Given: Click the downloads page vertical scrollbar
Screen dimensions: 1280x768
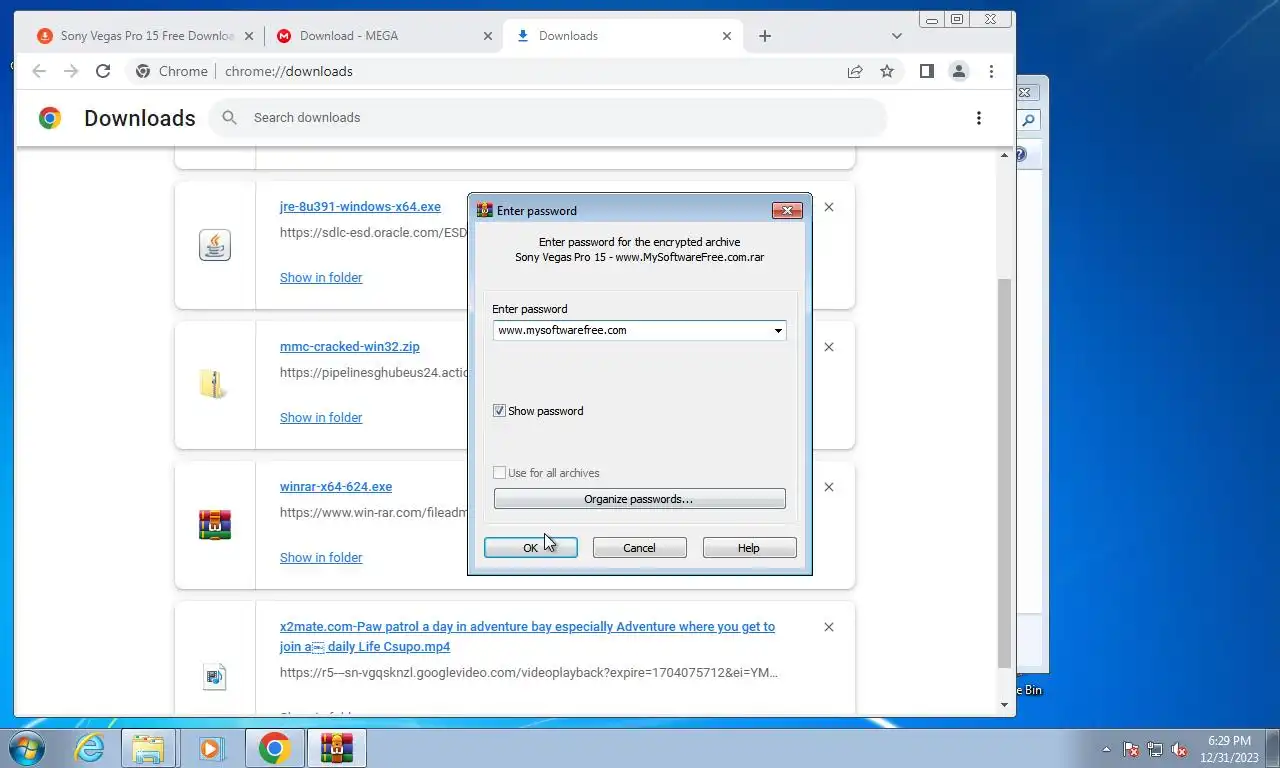Looking at the screenshot, I should 1005,473.
